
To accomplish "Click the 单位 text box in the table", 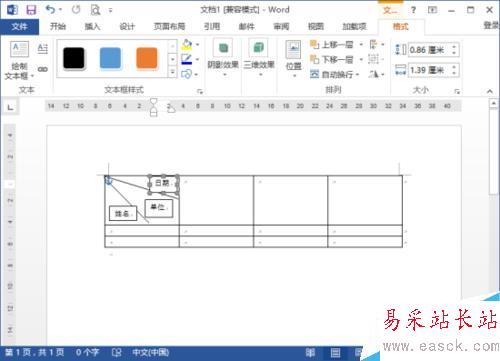I will 159,208.
